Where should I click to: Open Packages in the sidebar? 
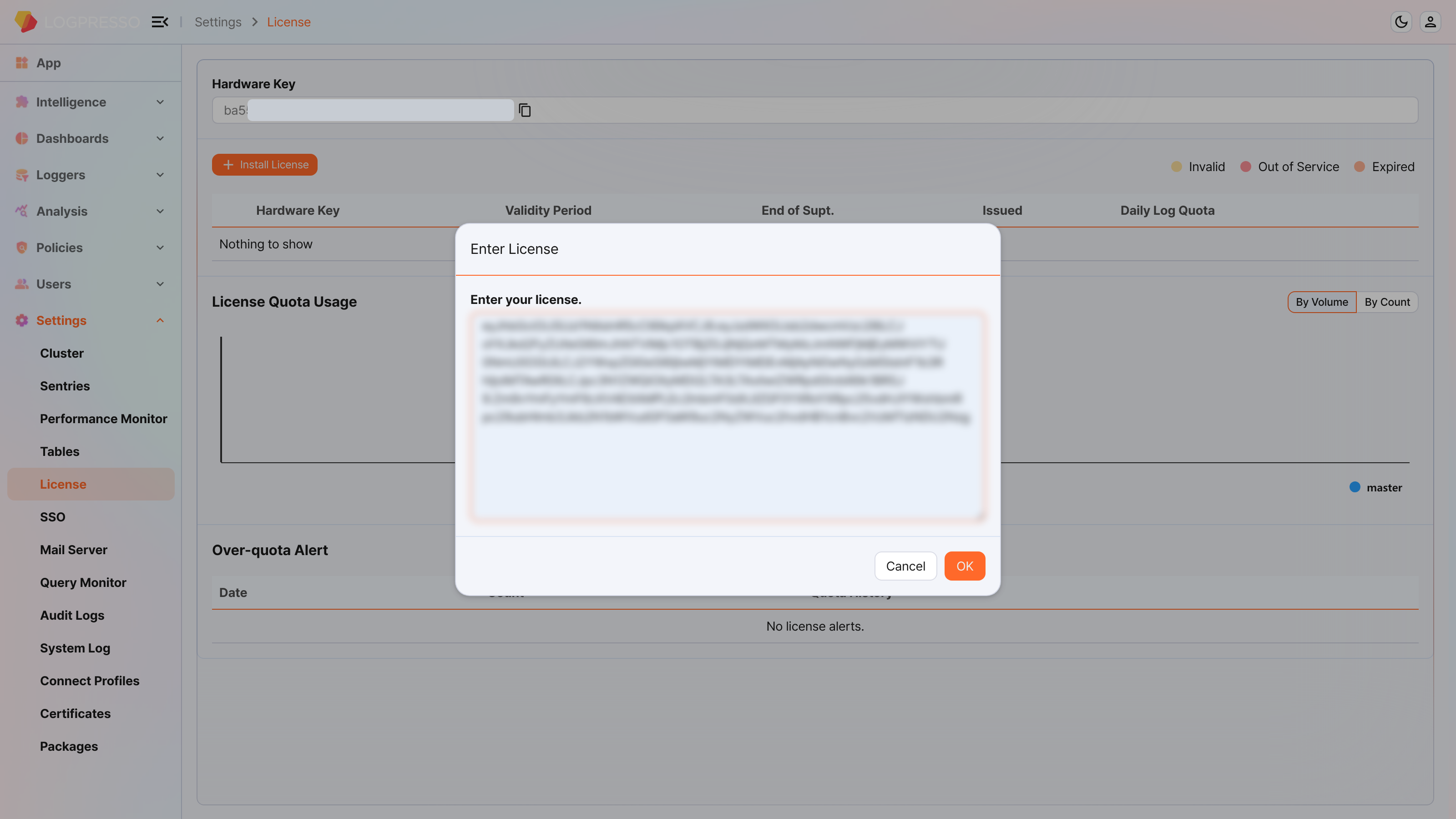(x=69, y=747)
